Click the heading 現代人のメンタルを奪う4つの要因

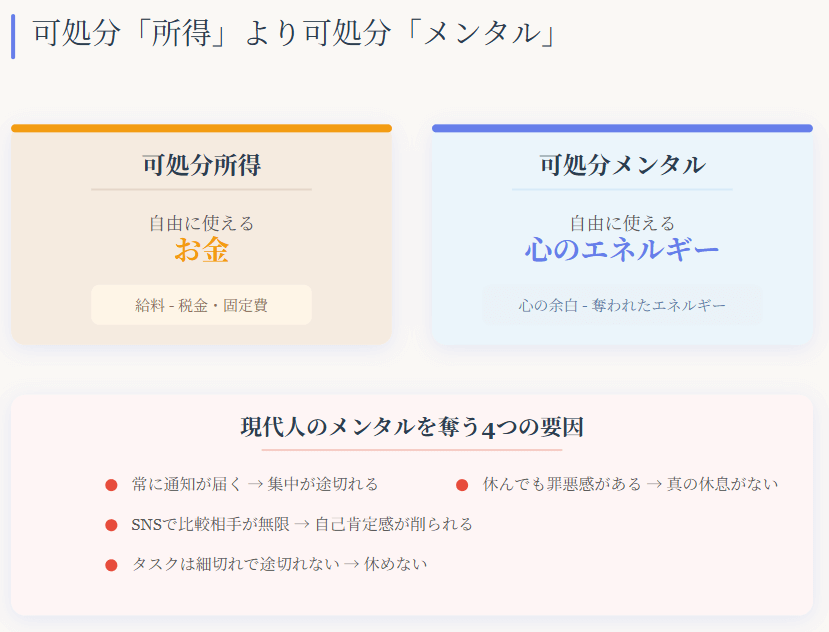coord(412,428)
